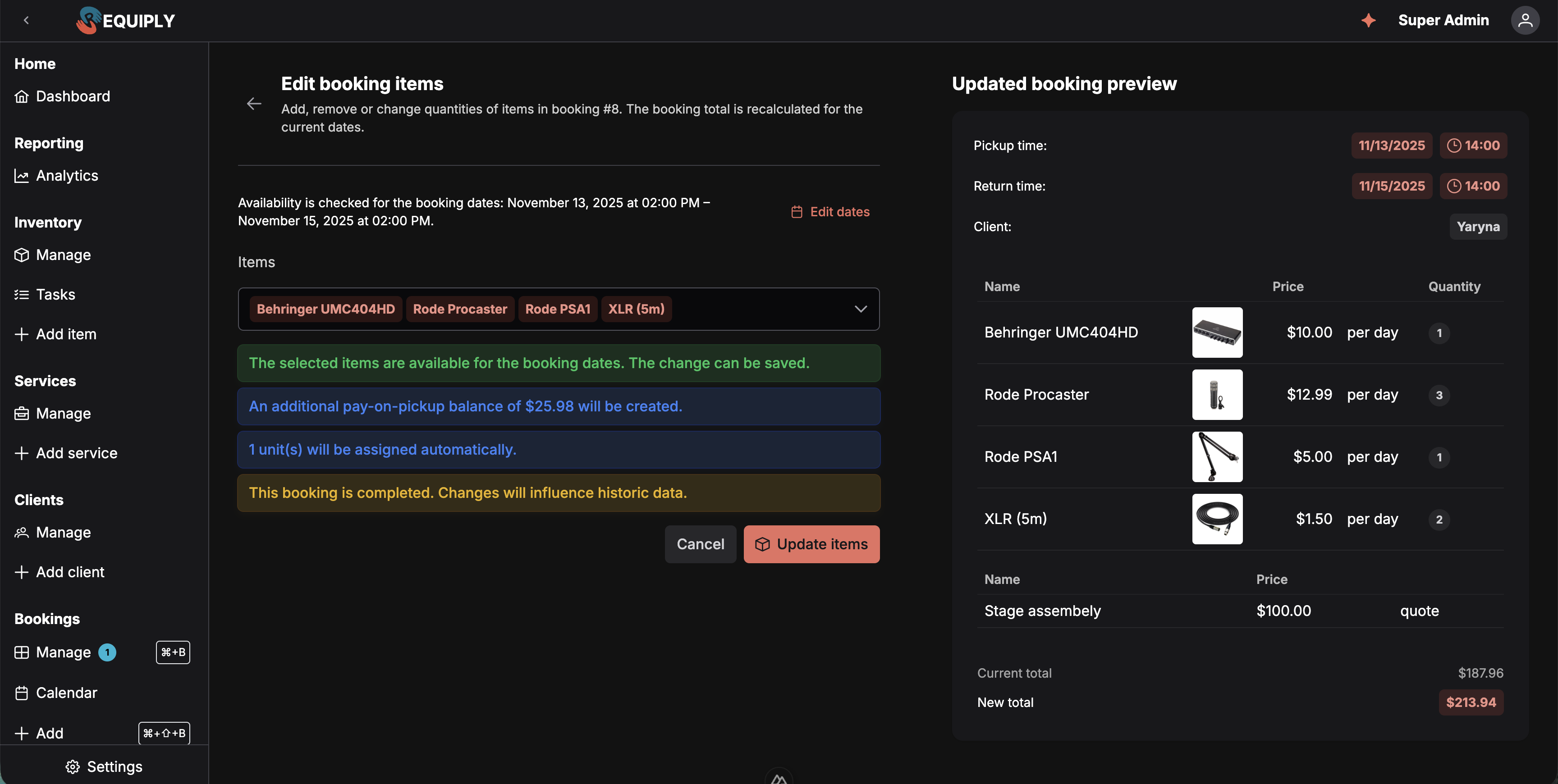1558x784 pixels.
Task: Open the XLR (5m) cable thumbnail
Action: click(x=1218, y=519)
